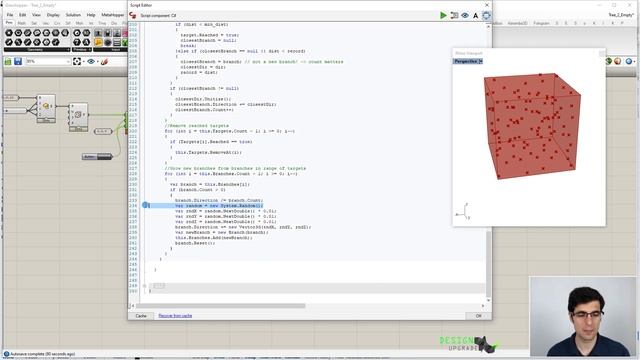
Task: Click the Button component on the canvas
Action: [x=97, y=157]
